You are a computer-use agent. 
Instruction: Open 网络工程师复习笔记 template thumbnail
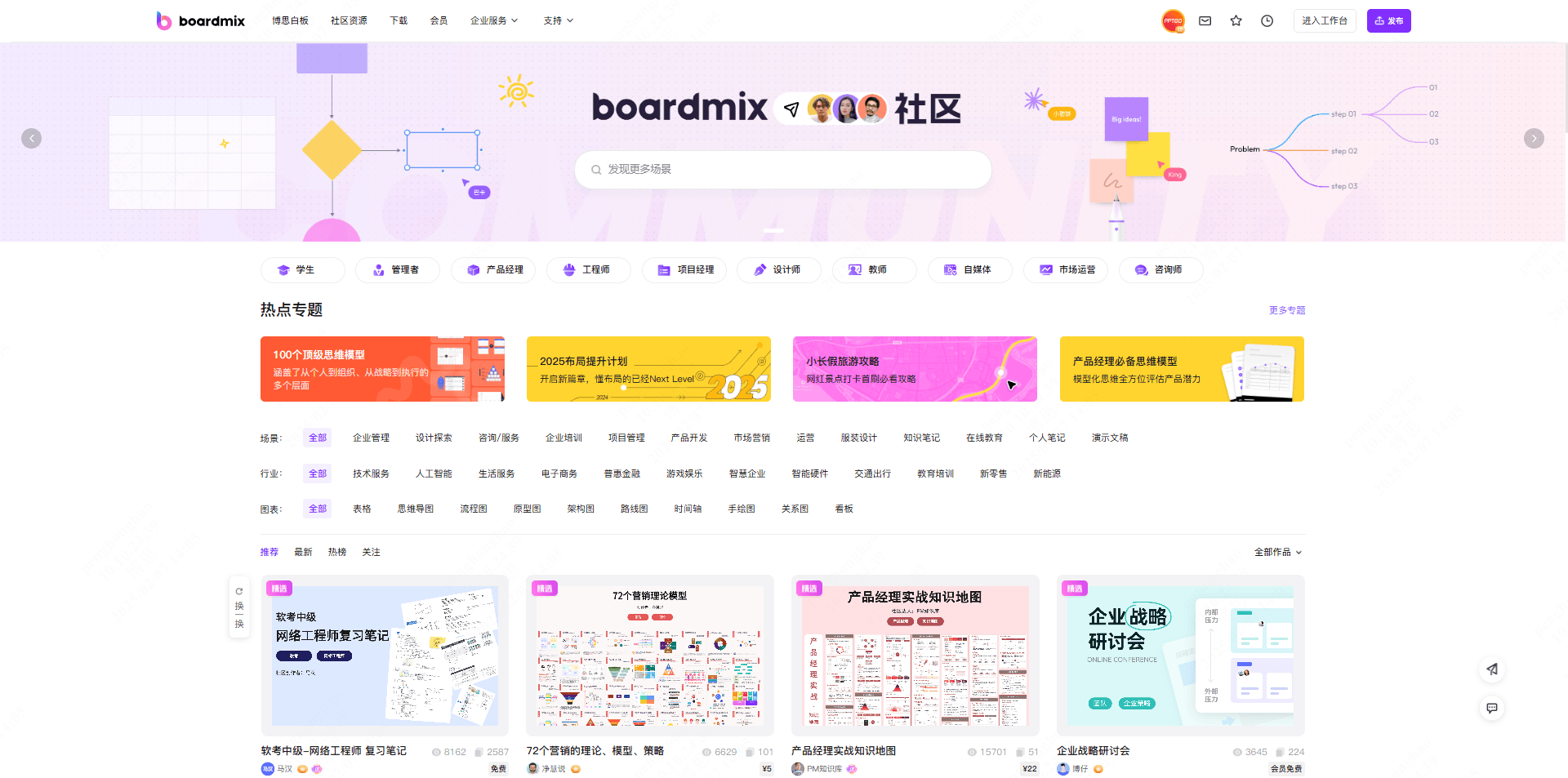385,656
